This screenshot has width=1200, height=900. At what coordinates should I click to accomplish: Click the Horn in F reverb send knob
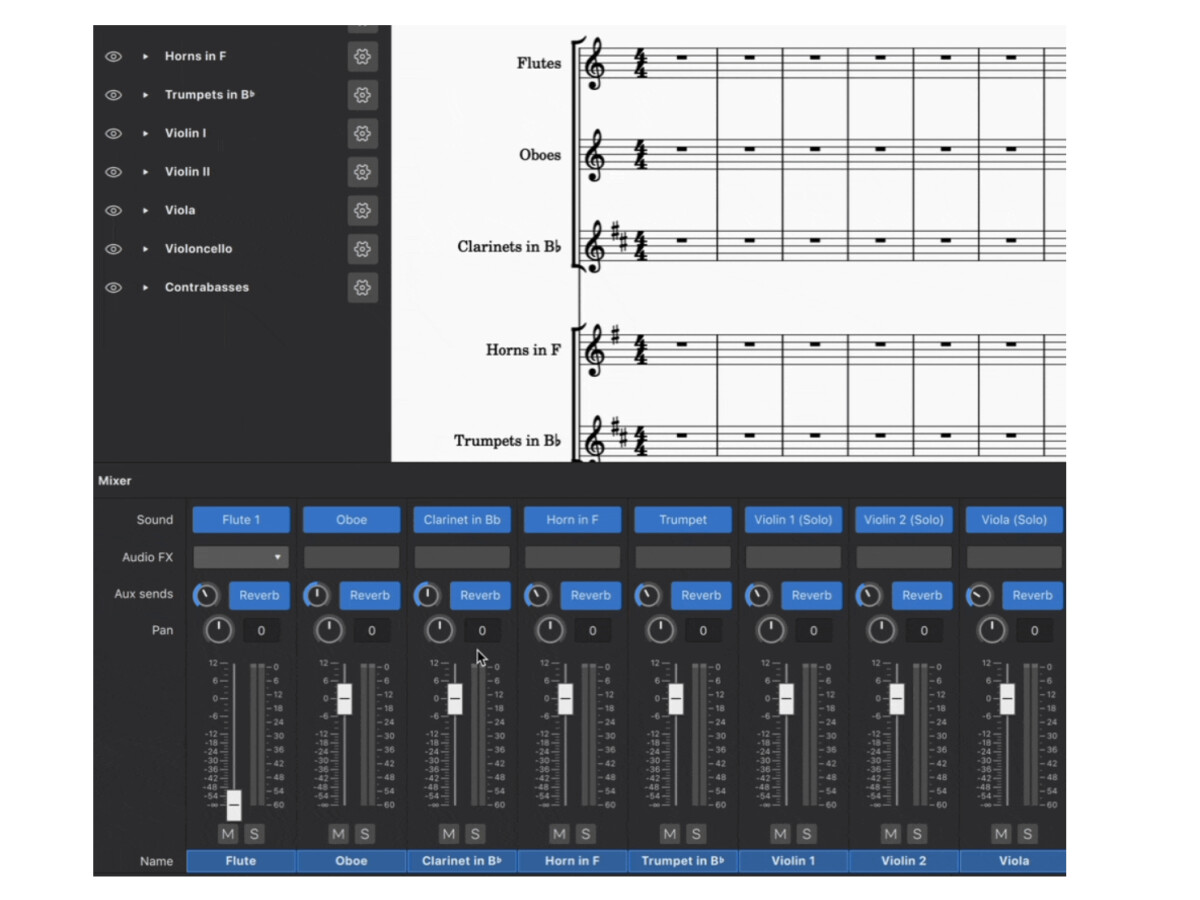pos(537,596)
